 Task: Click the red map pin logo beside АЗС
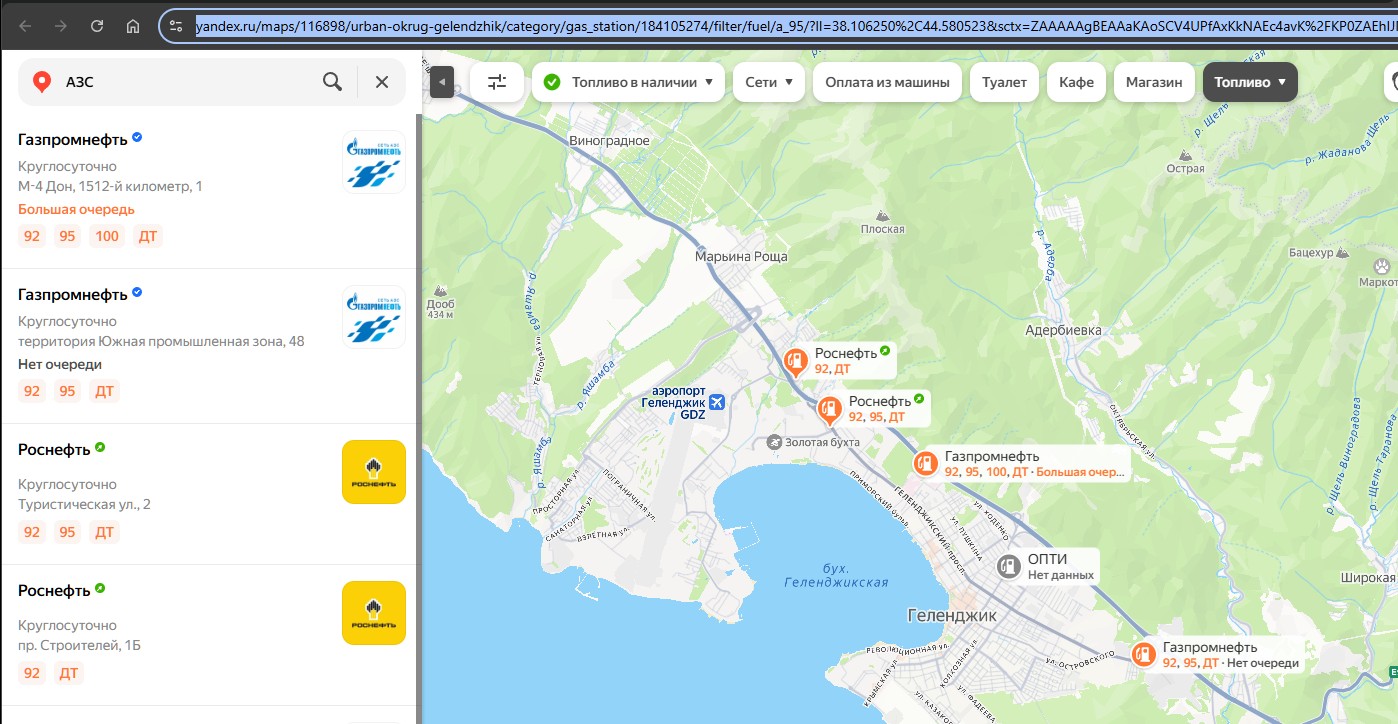coord(42,82)
